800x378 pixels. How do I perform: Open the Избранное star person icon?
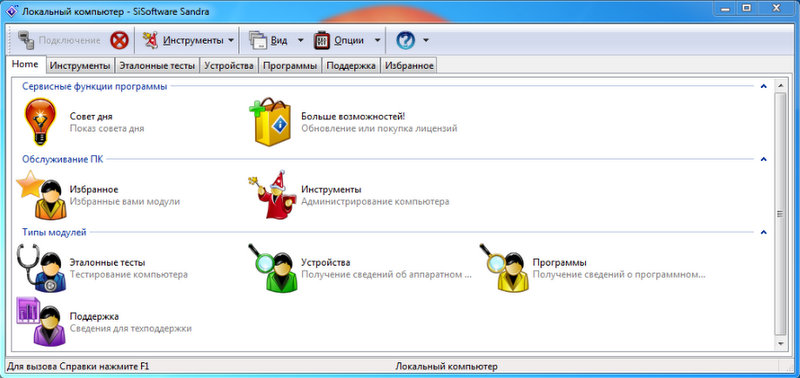[42, 195]
